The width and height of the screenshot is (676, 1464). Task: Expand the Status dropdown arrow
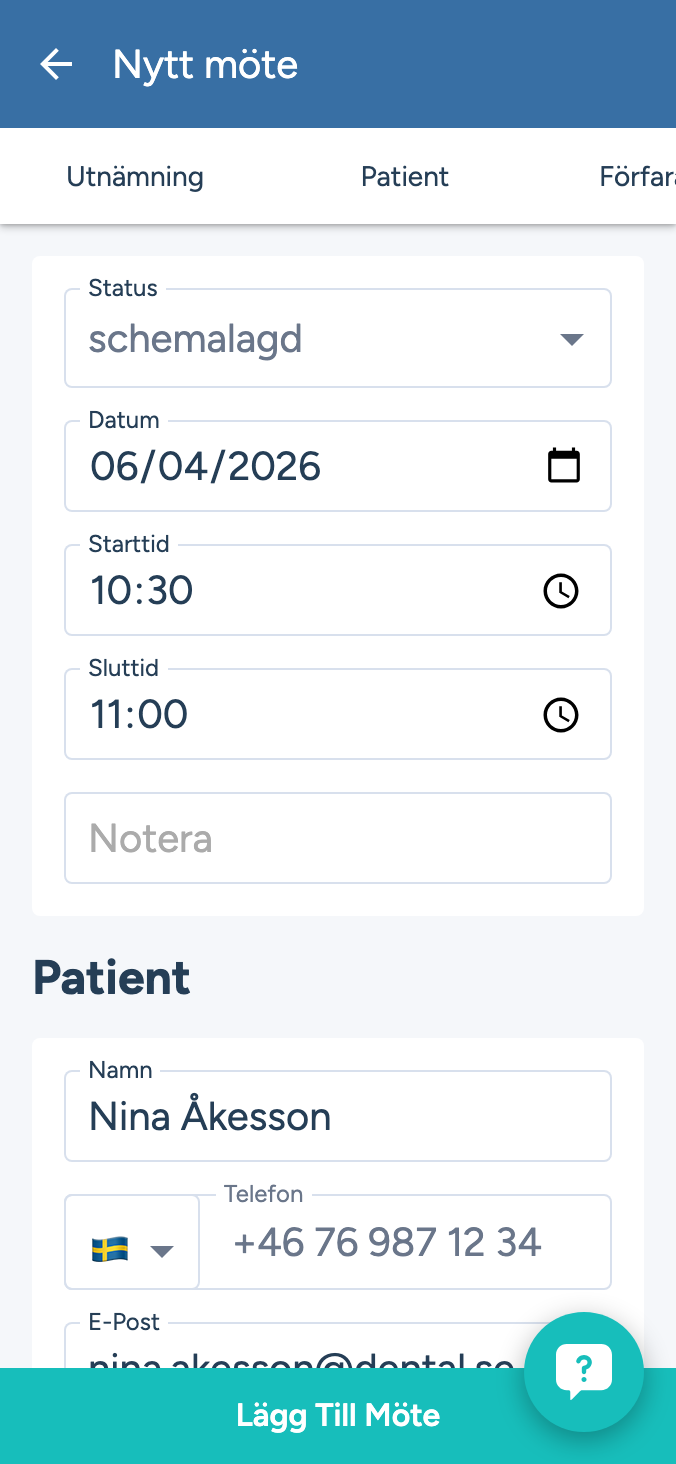[571, 340]
